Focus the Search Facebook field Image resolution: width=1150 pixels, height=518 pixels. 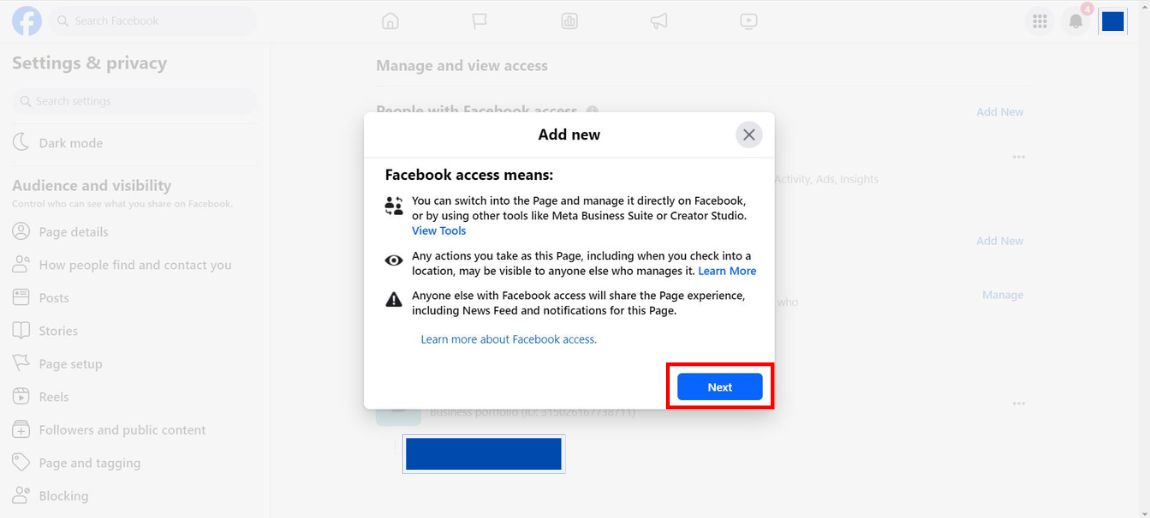[x=153, y=21]
